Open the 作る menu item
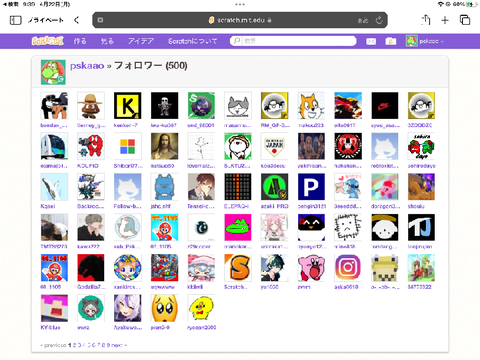This screenshot has height=360, width=480. 80,41
